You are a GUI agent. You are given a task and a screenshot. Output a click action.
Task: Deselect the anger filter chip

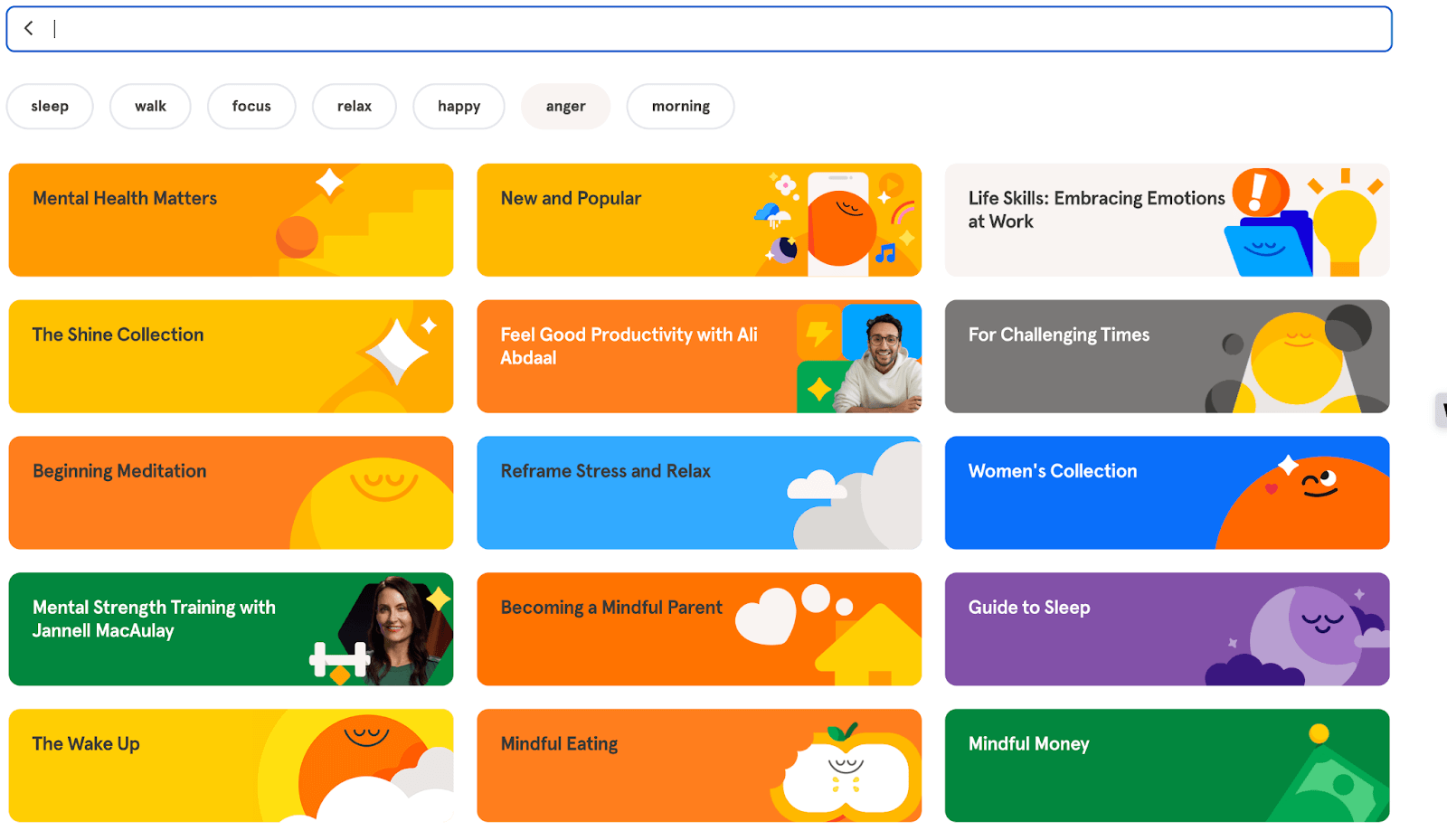[565, 106]
